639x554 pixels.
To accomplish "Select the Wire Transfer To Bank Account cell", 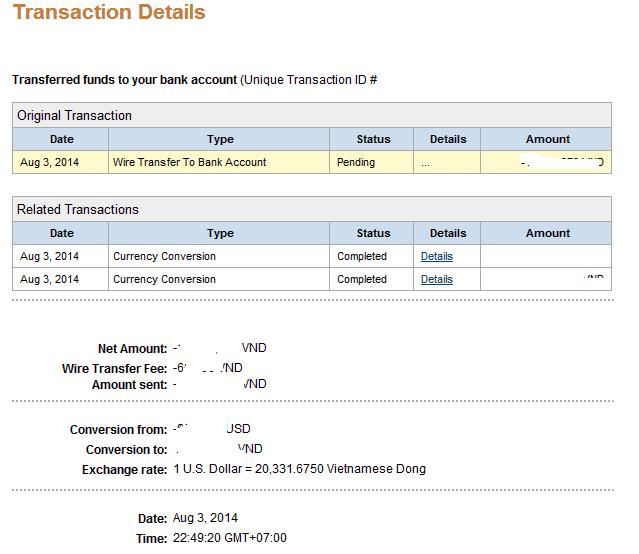I will pyautogui.click(x=189, y=162).
